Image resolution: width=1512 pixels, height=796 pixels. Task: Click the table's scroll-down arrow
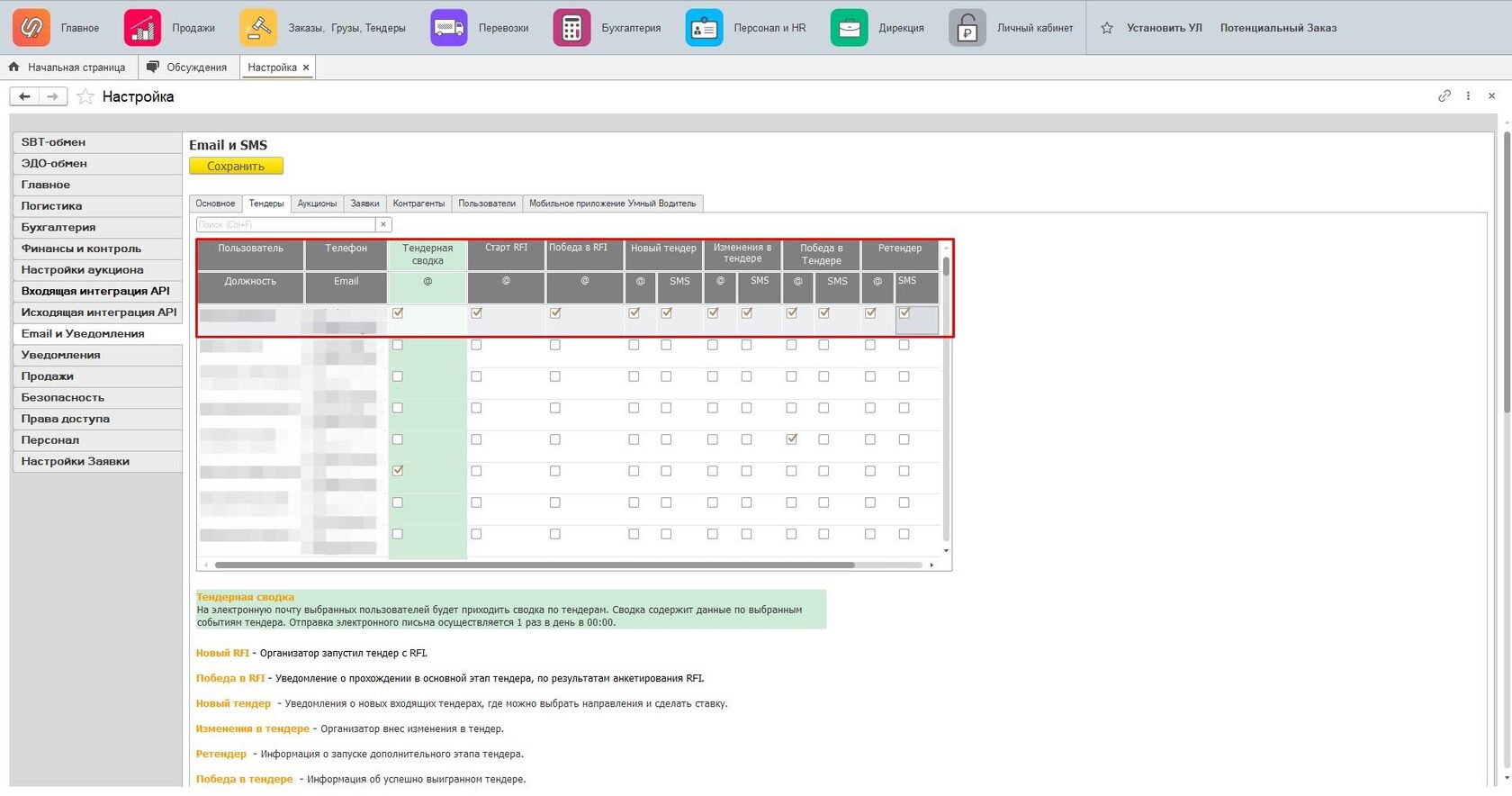(x=946, y=550)
